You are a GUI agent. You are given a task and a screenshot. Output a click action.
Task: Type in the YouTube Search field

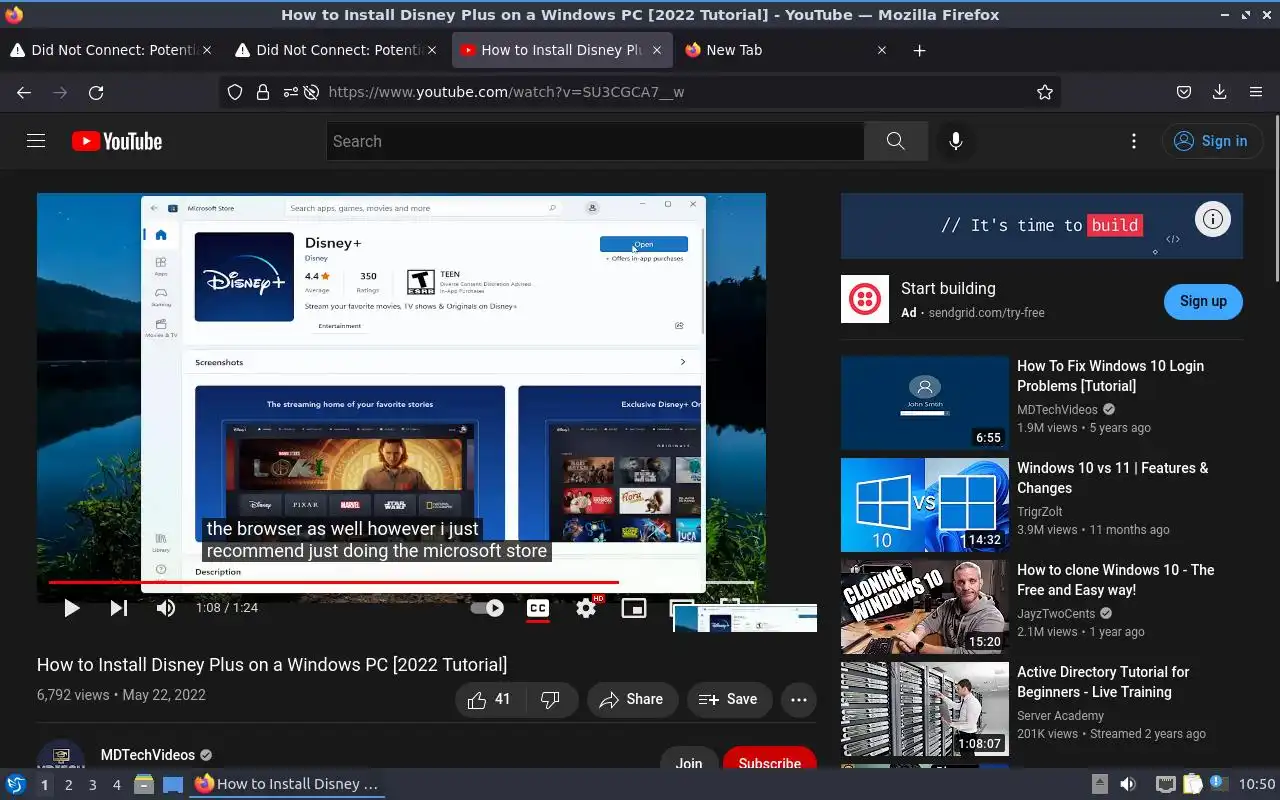pos(595,141)
